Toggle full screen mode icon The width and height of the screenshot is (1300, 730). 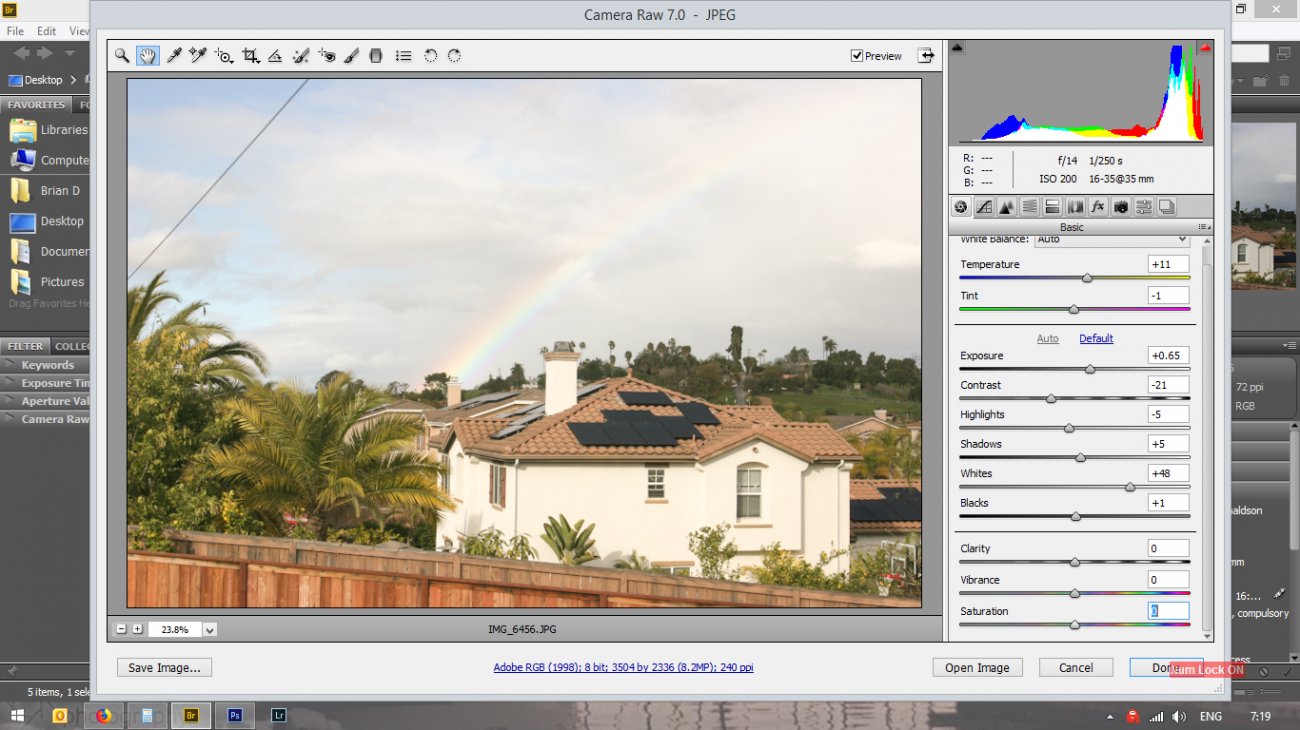(926, 56)
